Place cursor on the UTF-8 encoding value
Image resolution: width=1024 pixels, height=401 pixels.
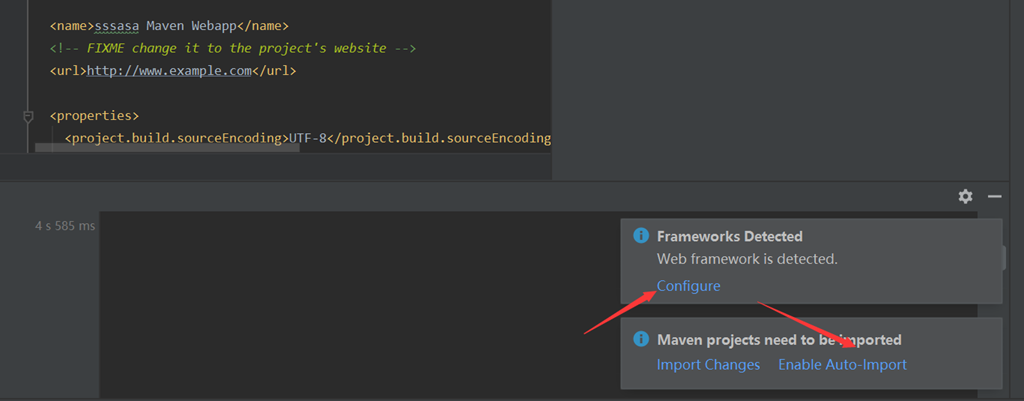point(310,138)
